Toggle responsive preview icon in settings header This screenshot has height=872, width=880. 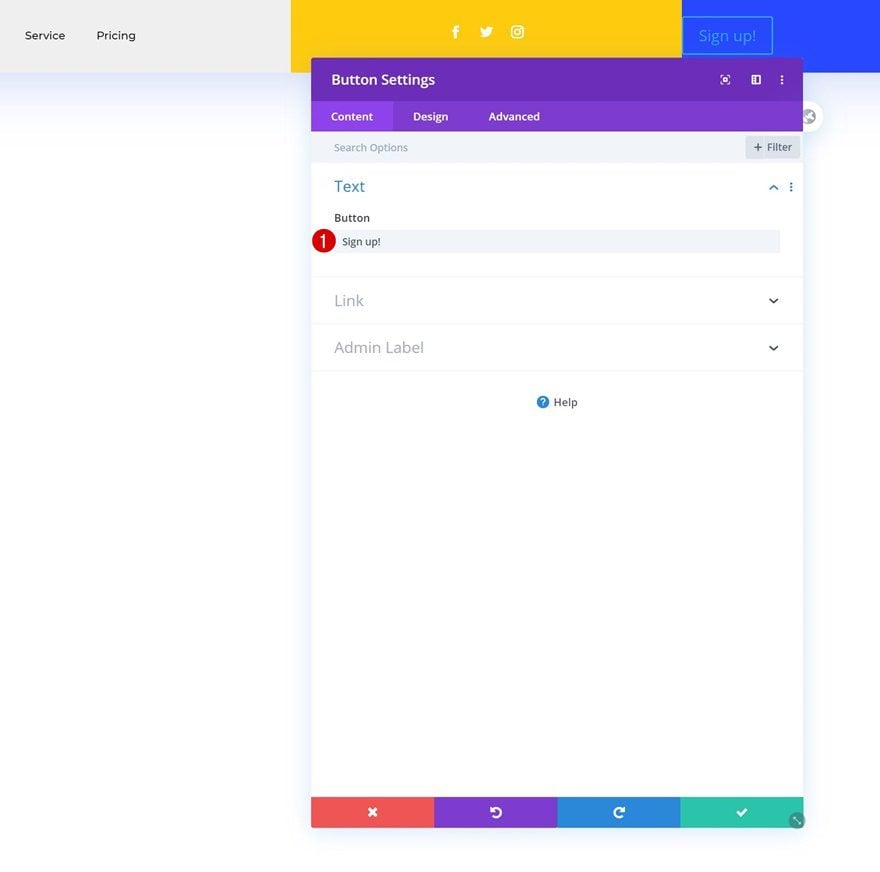725,80
